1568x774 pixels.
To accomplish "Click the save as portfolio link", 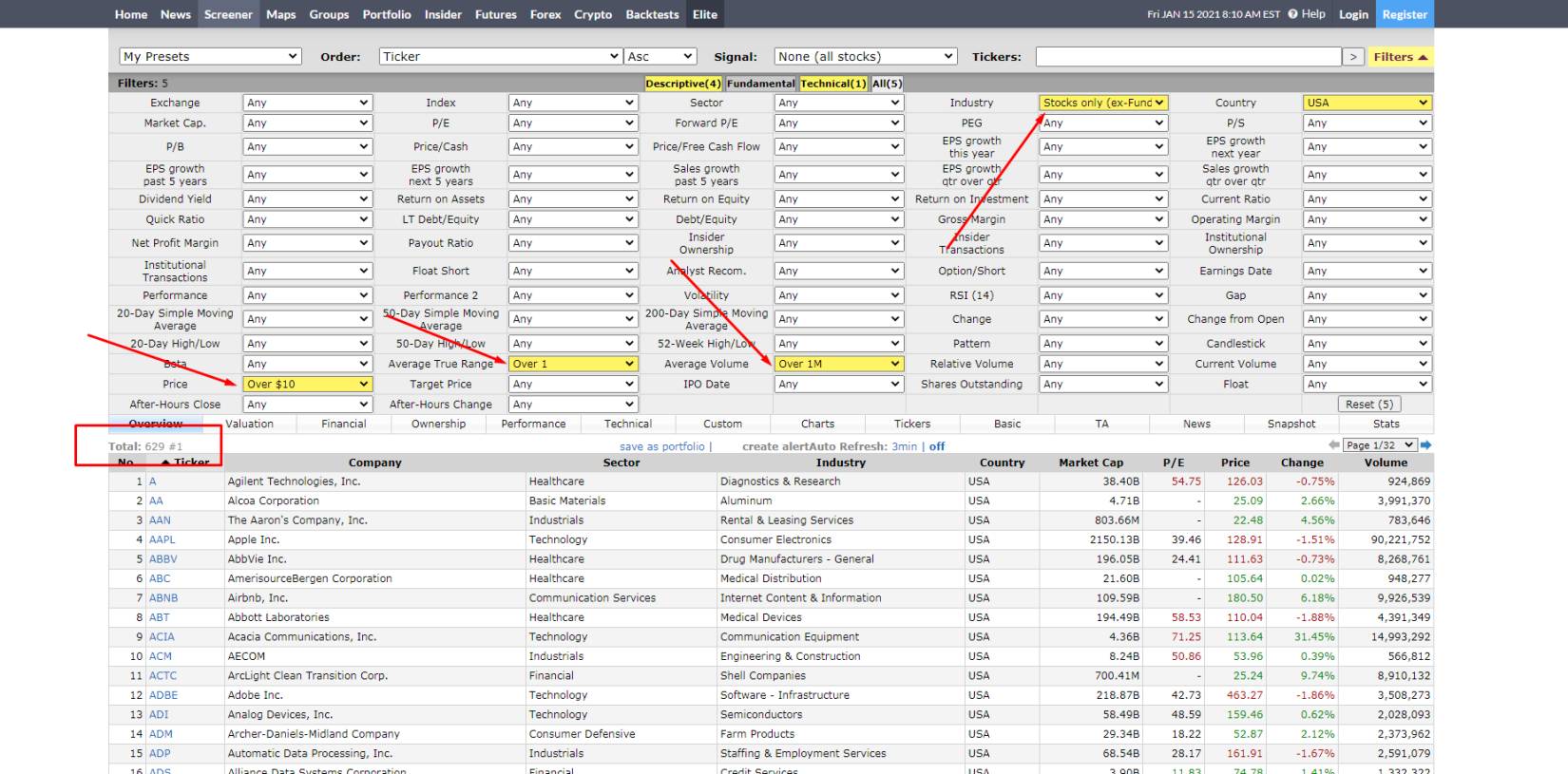I will point(662,446).
